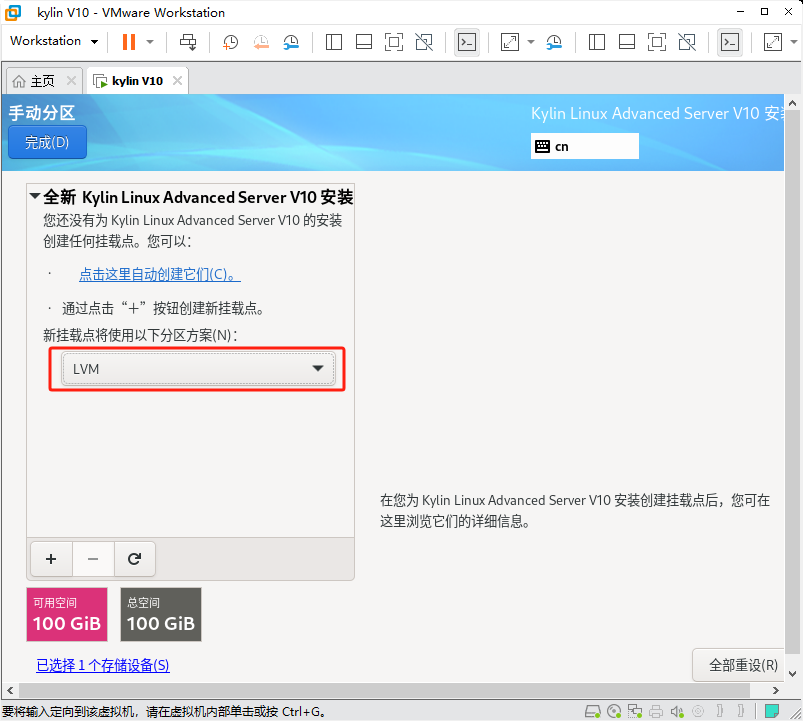Take a snapshot with the clock-plus icon
This screenshot has width=803, height=721.
pyautogui.click(x=230, y=42)
